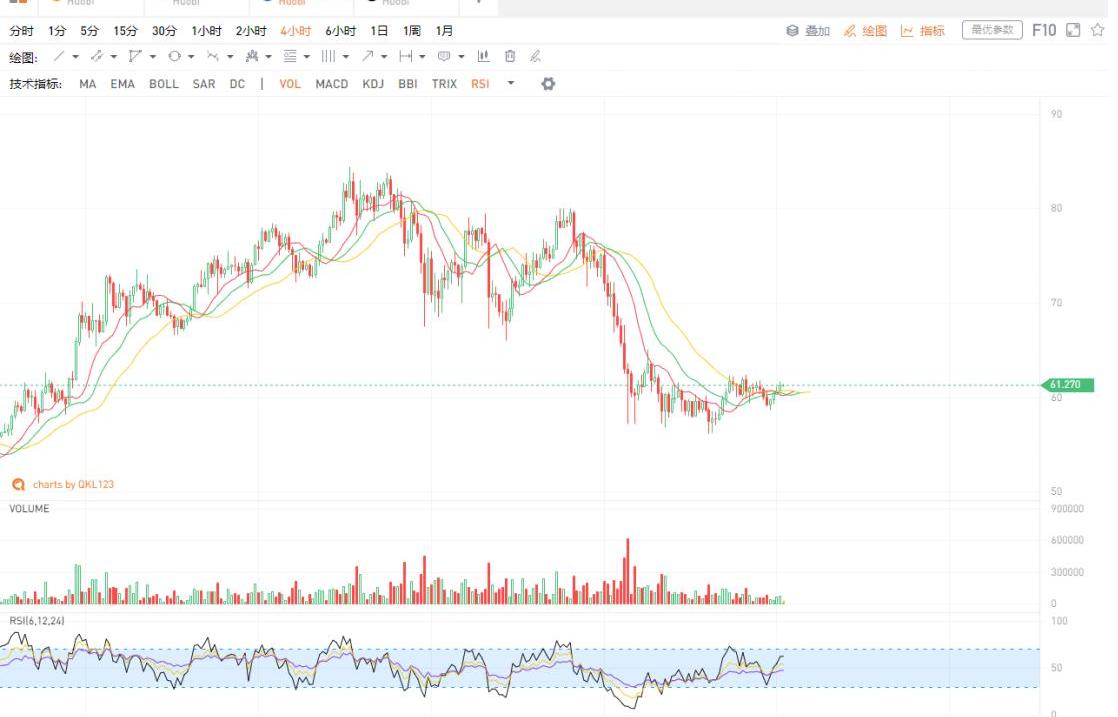Toggle fullscreen chart view icon
Image resolution: width=1118 pixels, height=717 pixels.
click(1073, 30)
